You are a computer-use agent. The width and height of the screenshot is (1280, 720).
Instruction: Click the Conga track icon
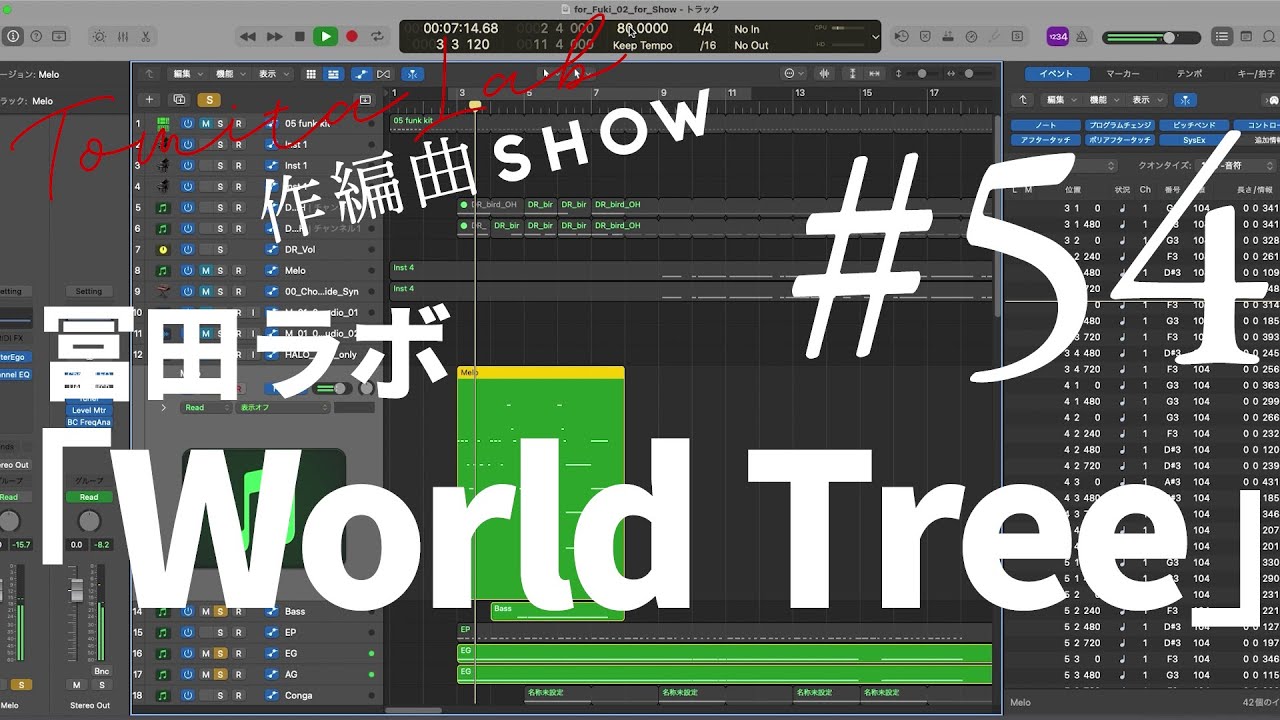click(x=163, y=695)
